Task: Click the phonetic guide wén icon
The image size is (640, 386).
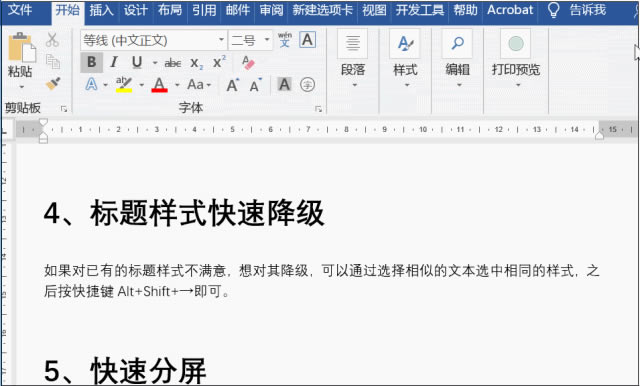Action: point(284,40)
